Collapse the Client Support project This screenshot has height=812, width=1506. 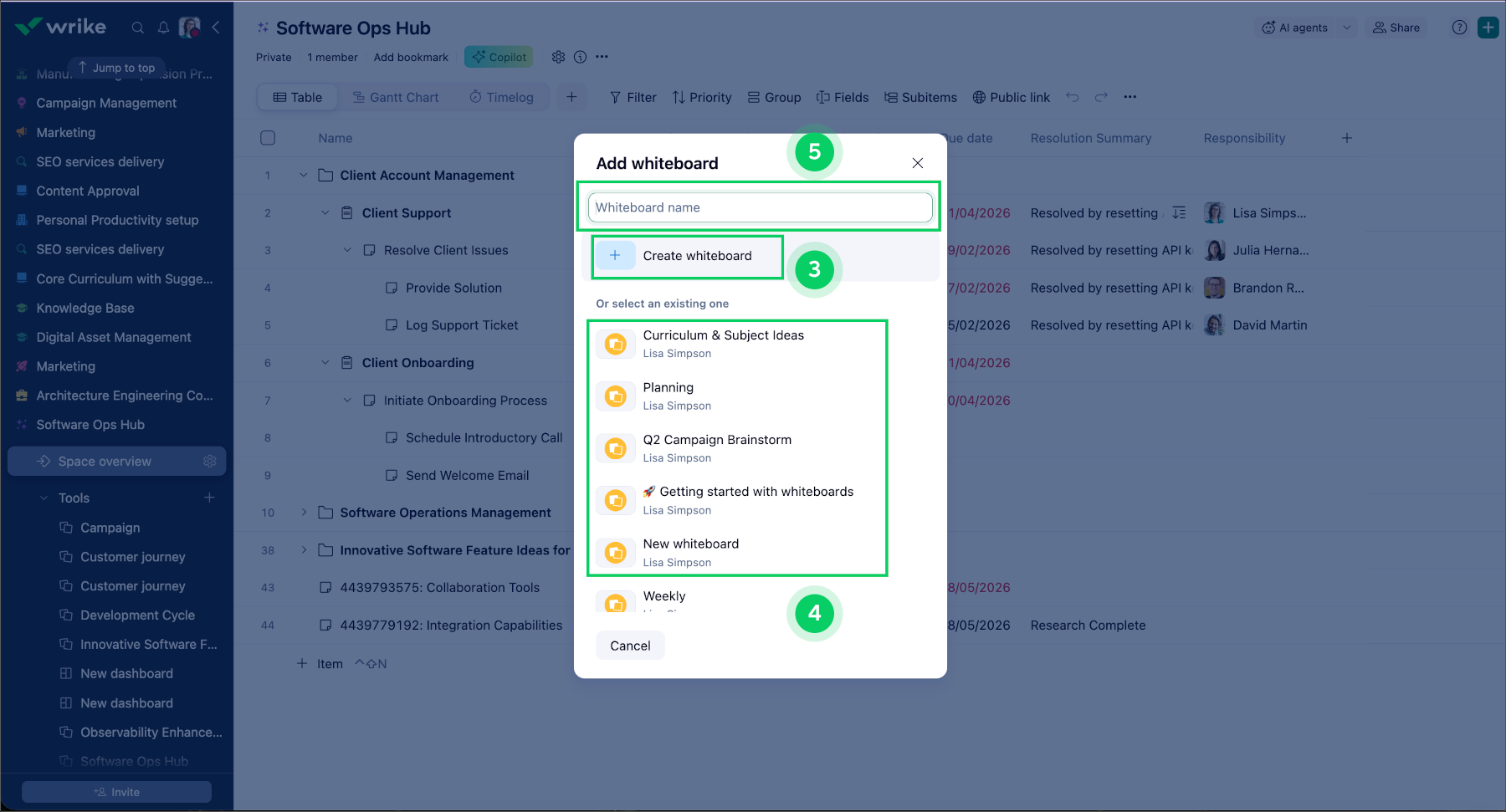click(x=325, y=212)
